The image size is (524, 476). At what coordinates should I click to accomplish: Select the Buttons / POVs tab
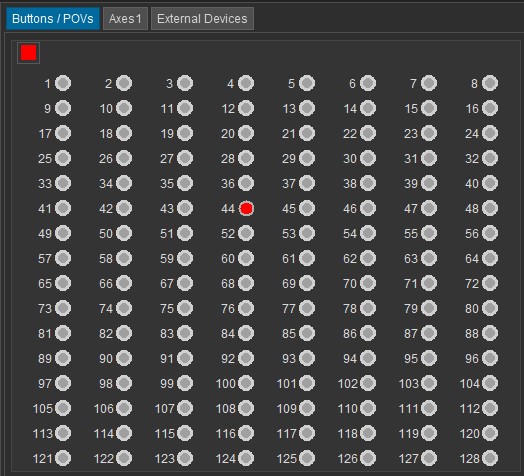[53, 19]
